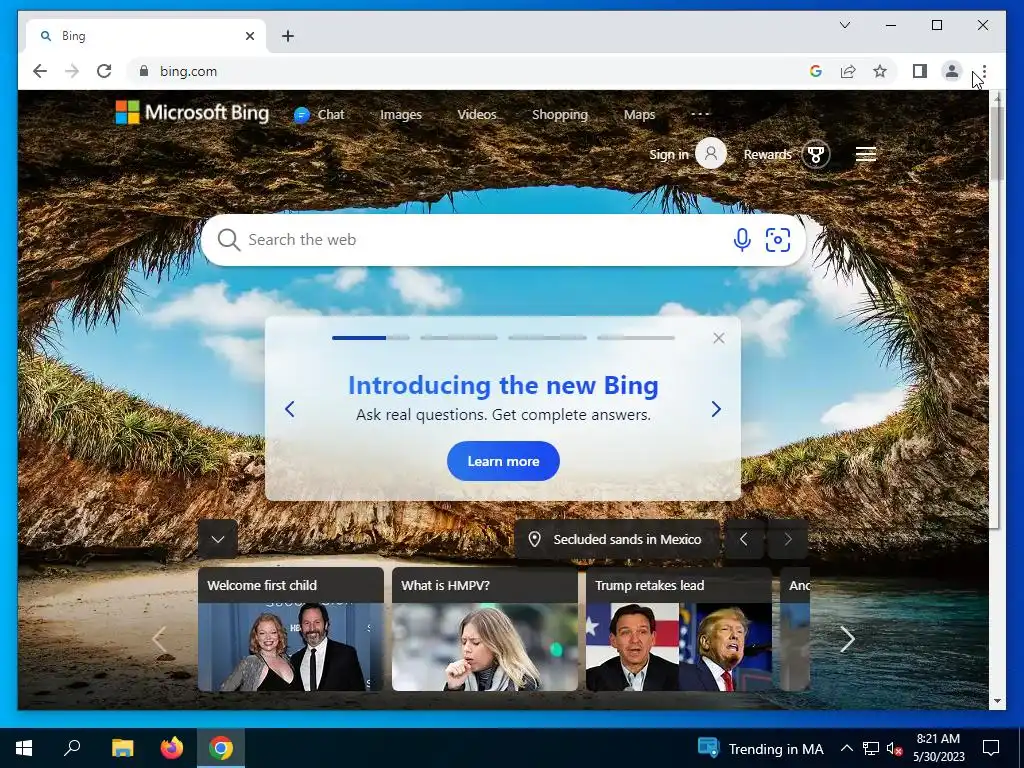The image size is (1024, 768).
Task: Open a new tab with plus
Action: tap(288, 36)
